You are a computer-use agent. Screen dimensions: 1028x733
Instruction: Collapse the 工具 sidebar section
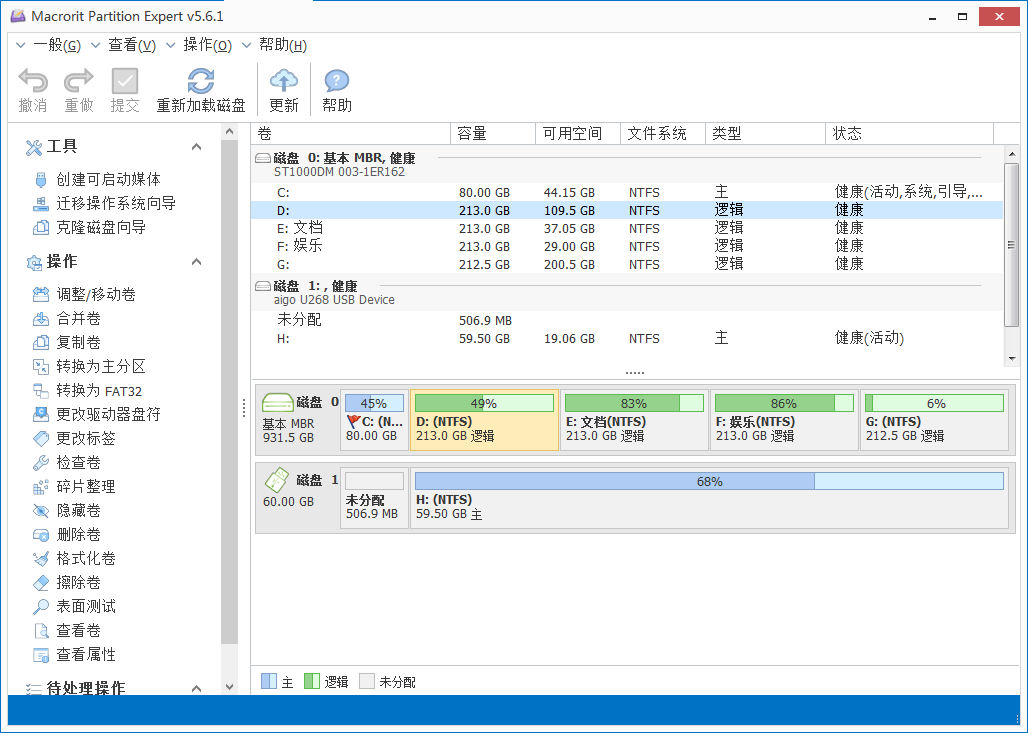(197, 147)
